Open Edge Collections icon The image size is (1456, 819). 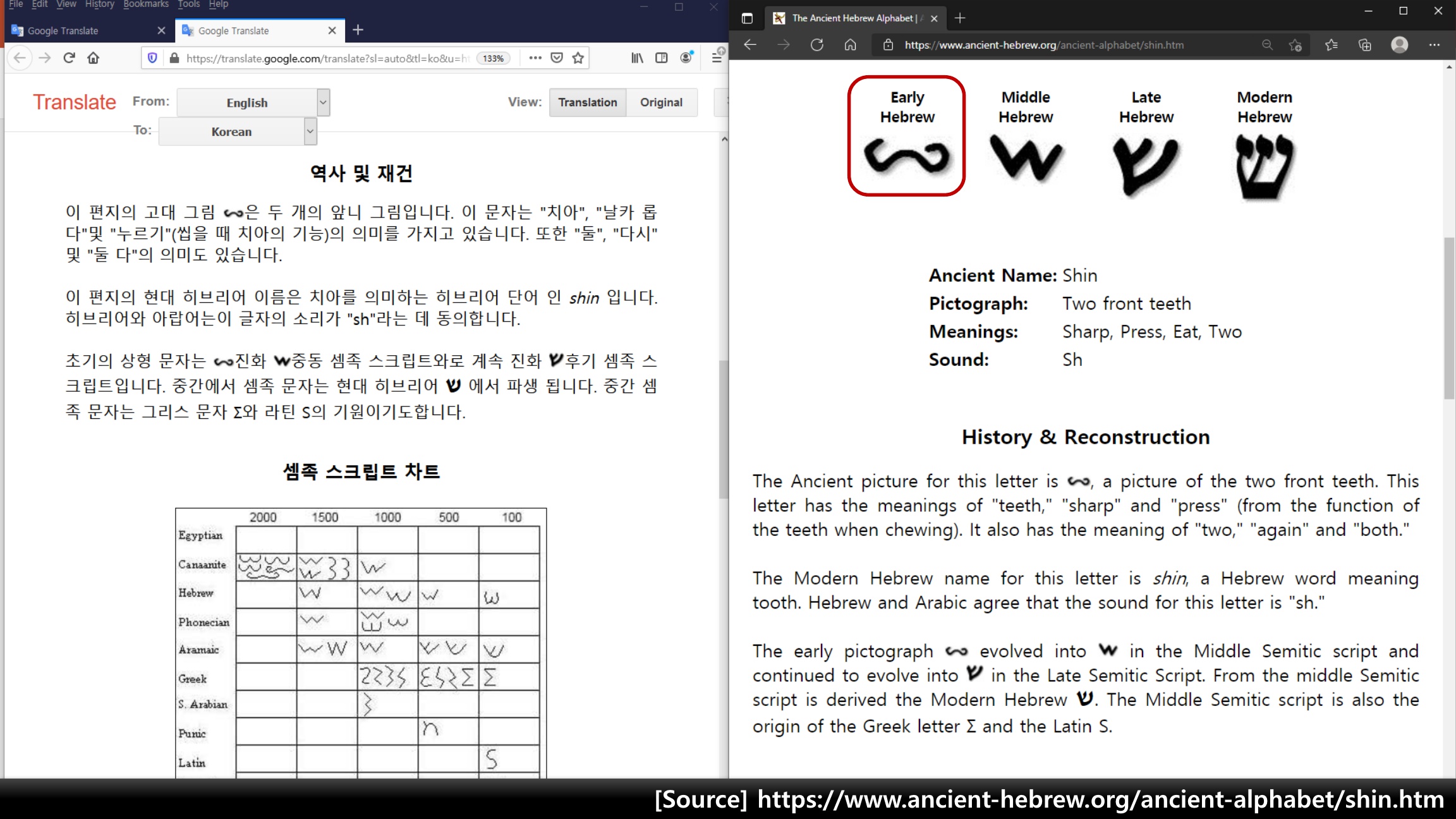tap(1365, 45)
